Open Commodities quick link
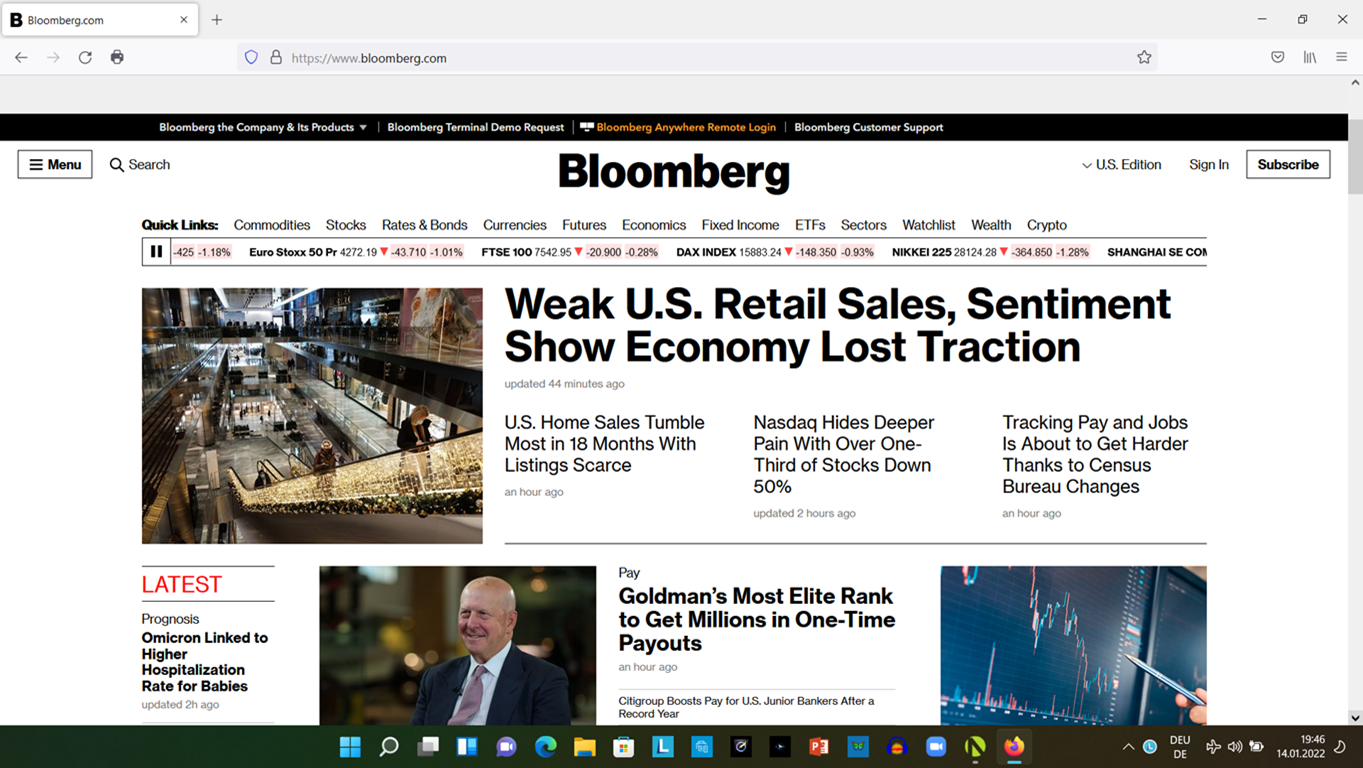Viewport: 1363px width, 768px height. click(x=272, y=225)
